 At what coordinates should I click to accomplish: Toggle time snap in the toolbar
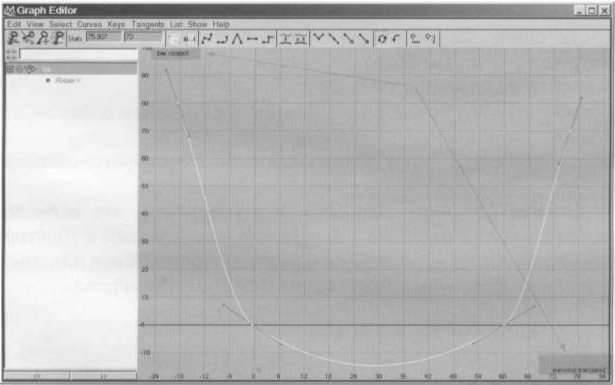pos(286,39)
